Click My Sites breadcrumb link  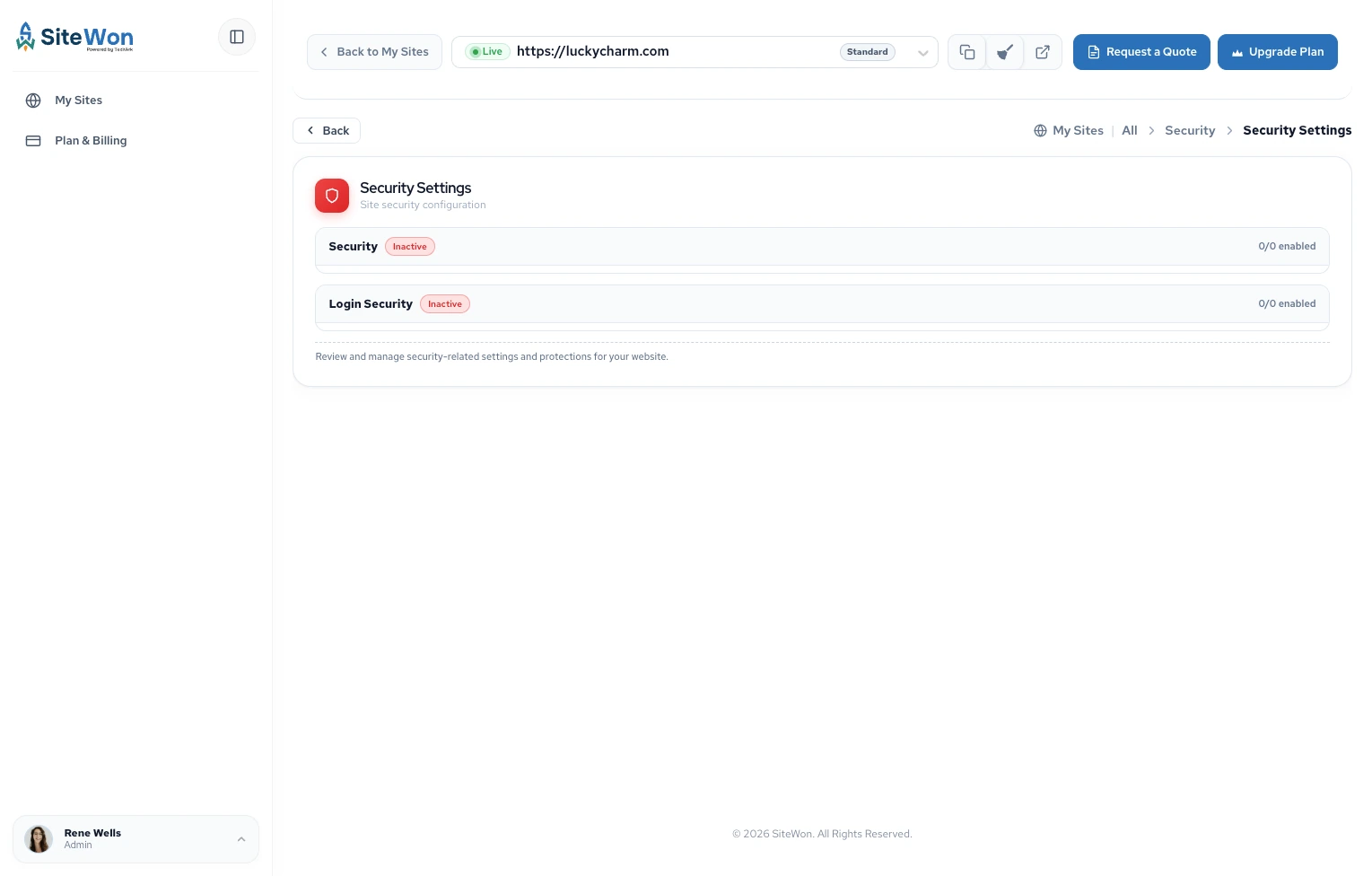1078,130
